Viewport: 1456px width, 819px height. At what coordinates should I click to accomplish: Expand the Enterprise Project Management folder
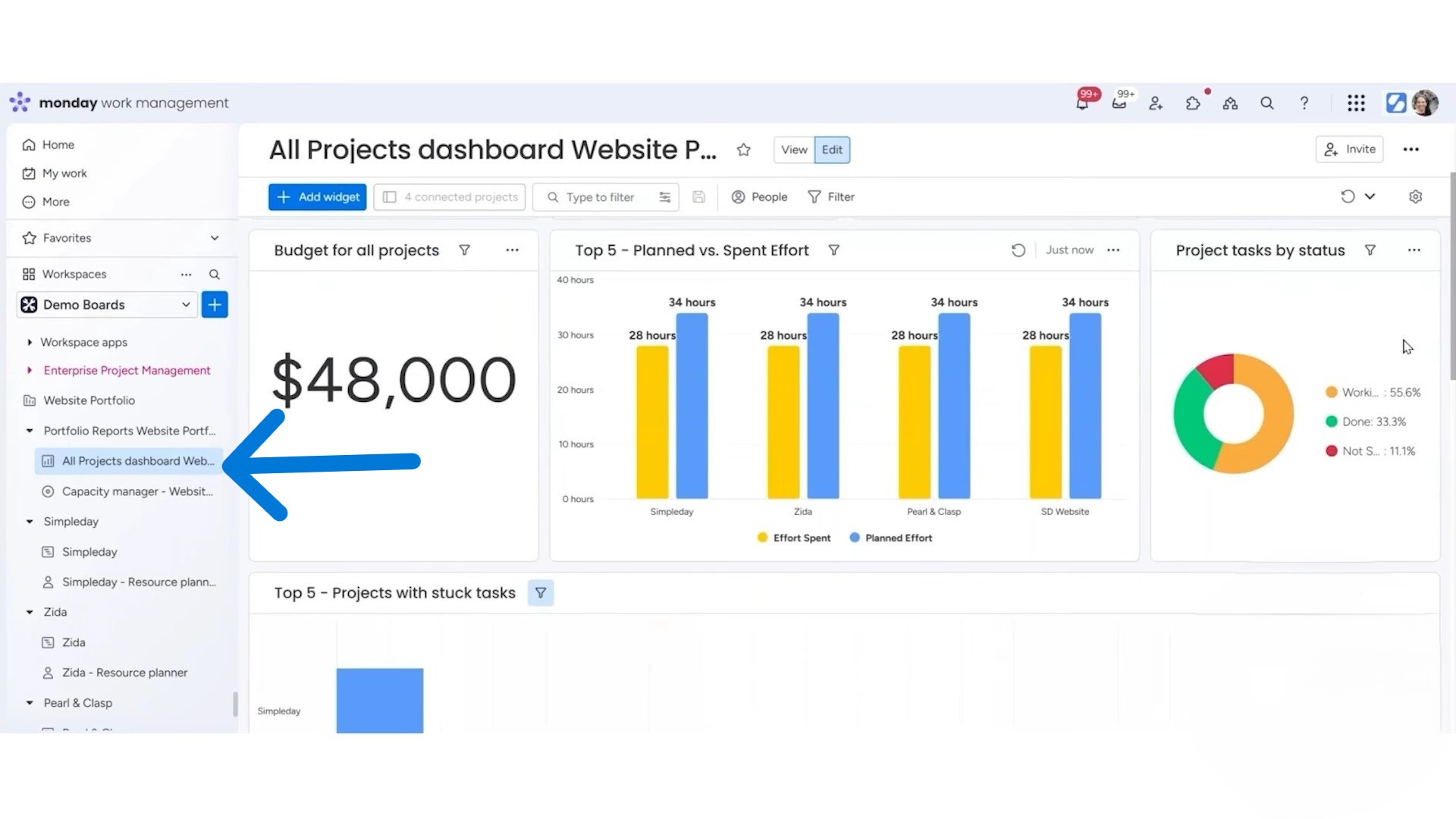tap(30, 371)
